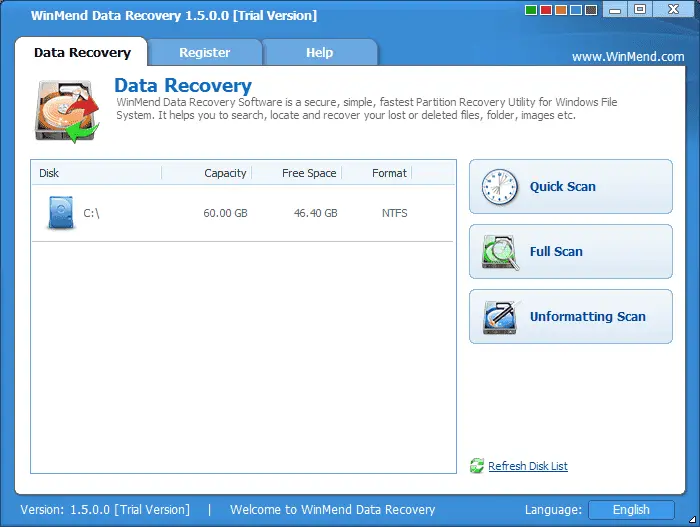The image size is (700, 527).
Task: Start a Full Scan
Action: tap(571, 251)
